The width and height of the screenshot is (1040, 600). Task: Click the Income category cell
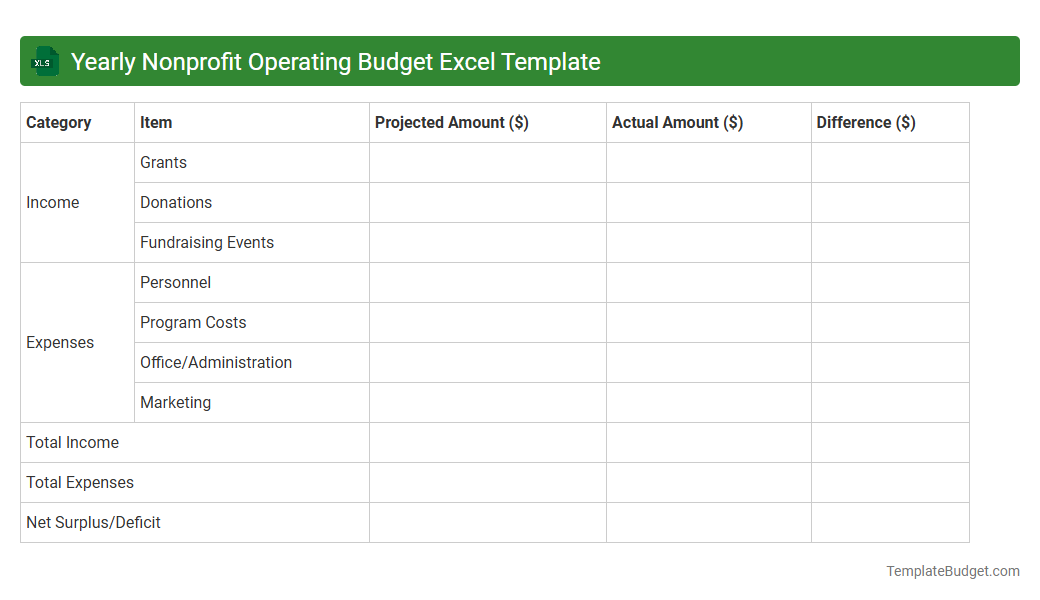point(53,202)
